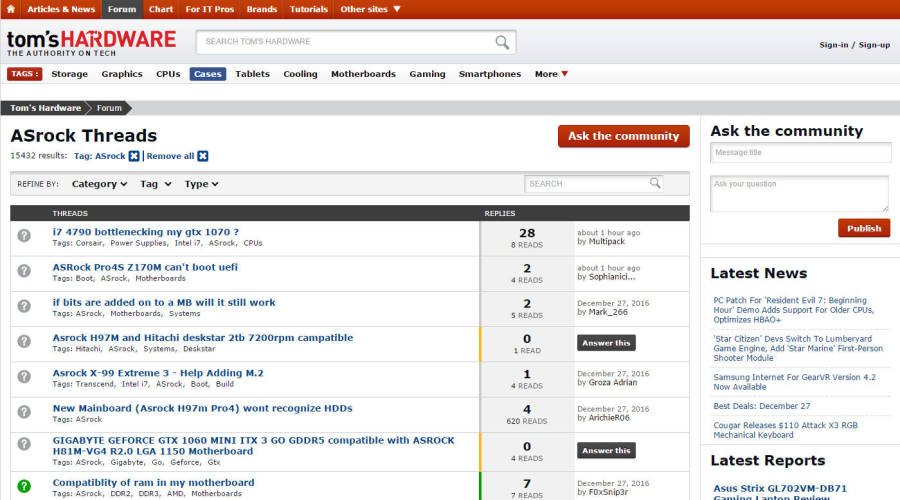The width and height of the screenshot is (900, 500).
Task: Open the For IT Pros menu
Action: [x=210, y=9]
